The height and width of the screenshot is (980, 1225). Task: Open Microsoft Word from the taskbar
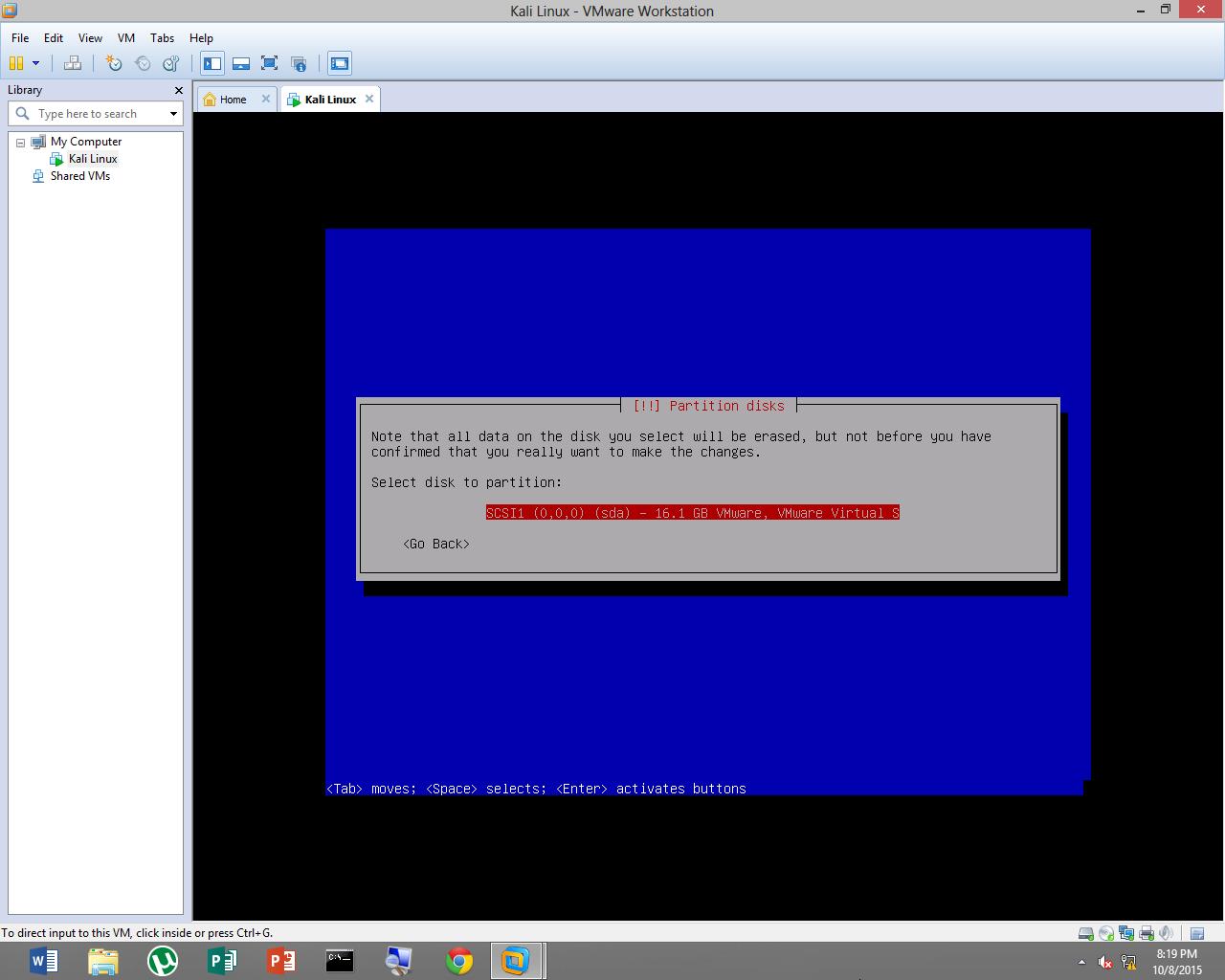click(x=44, y=960)
